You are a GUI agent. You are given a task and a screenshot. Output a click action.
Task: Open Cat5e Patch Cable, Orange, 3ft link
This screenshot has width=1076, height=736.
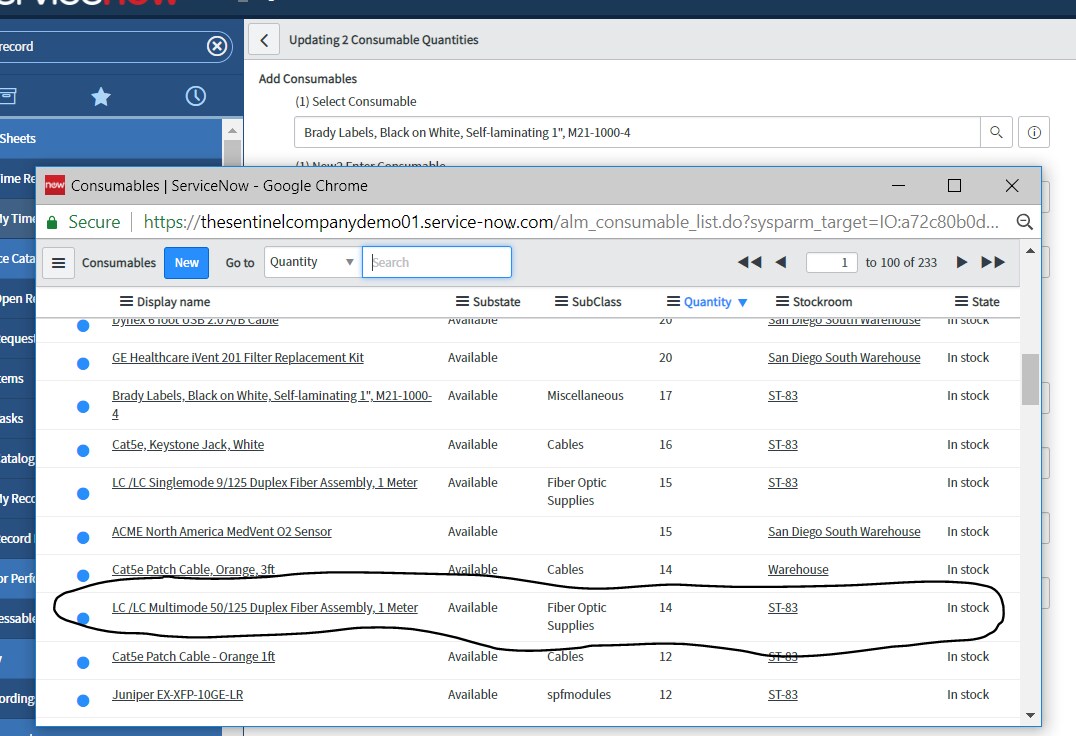[x=194, y=569]
